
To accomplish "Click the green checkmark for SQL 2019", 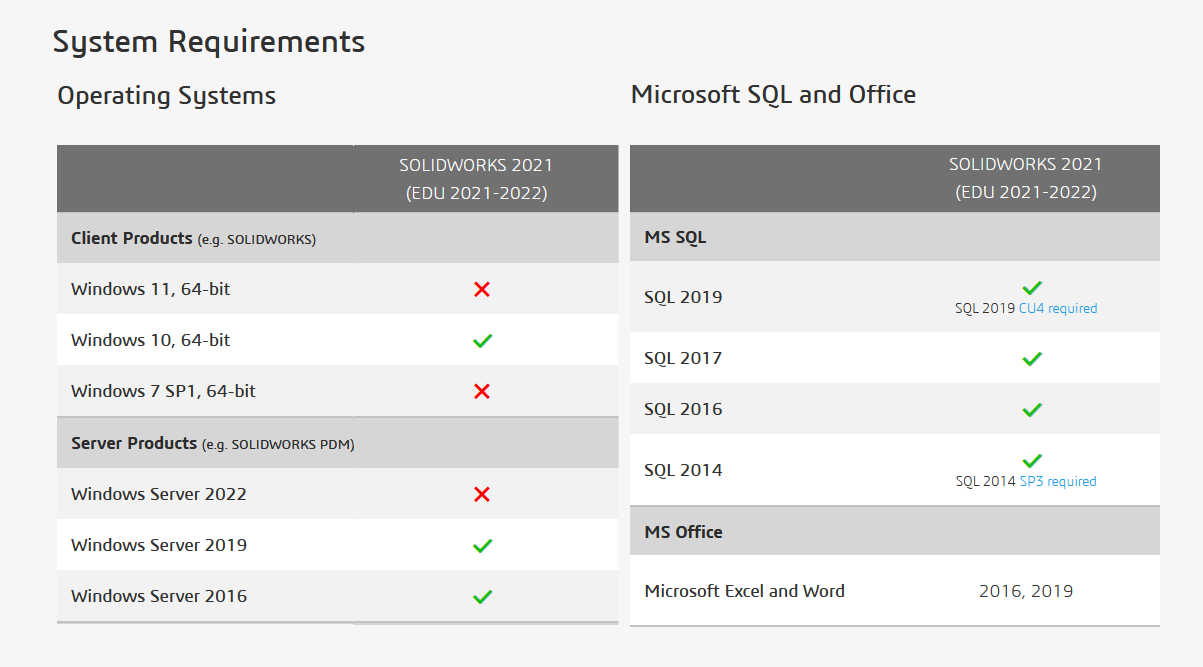I will (1032, 288).
